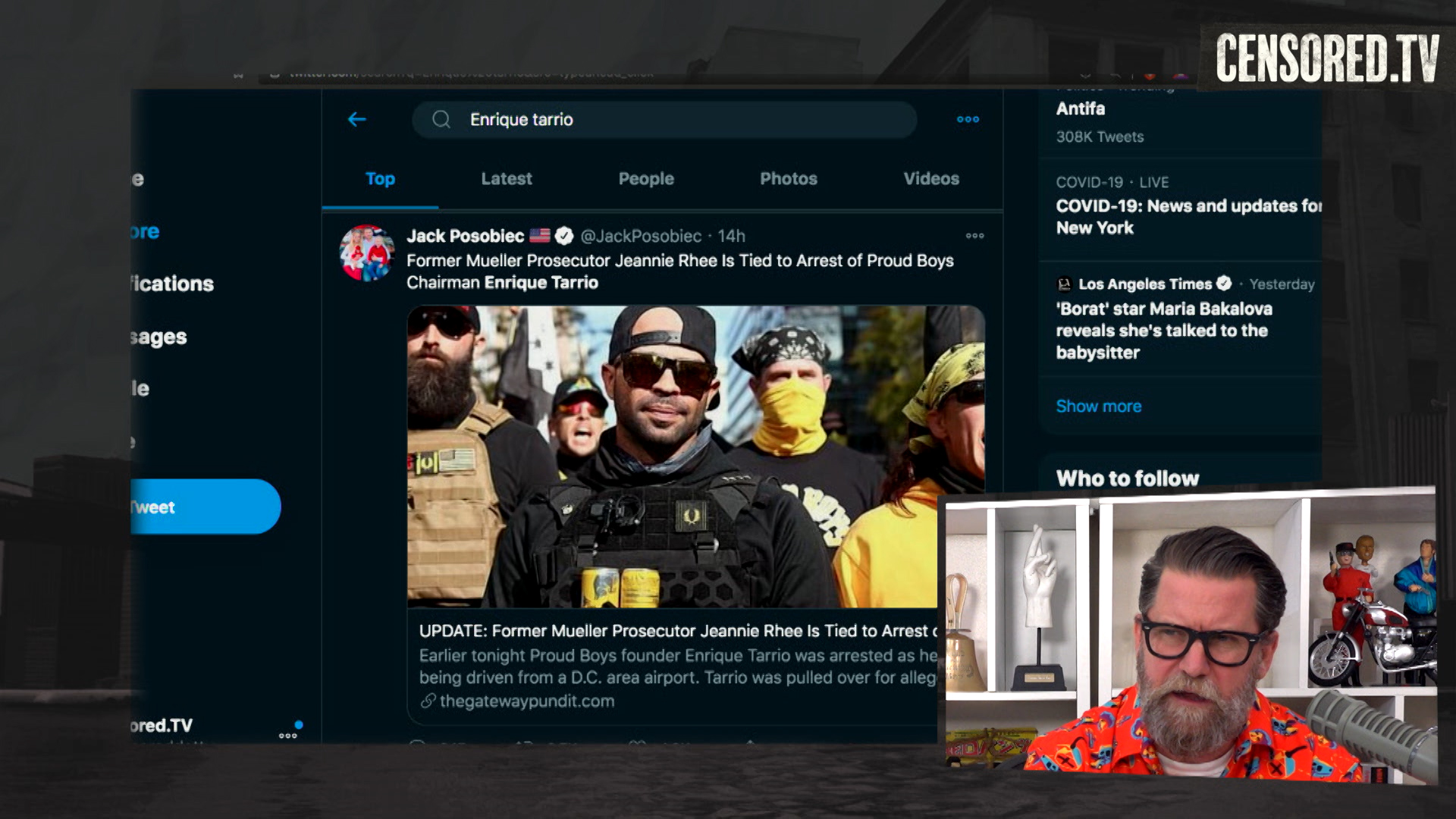
Task: Click the thegatewaypundit.com domain text
Action: pos(527,701)
